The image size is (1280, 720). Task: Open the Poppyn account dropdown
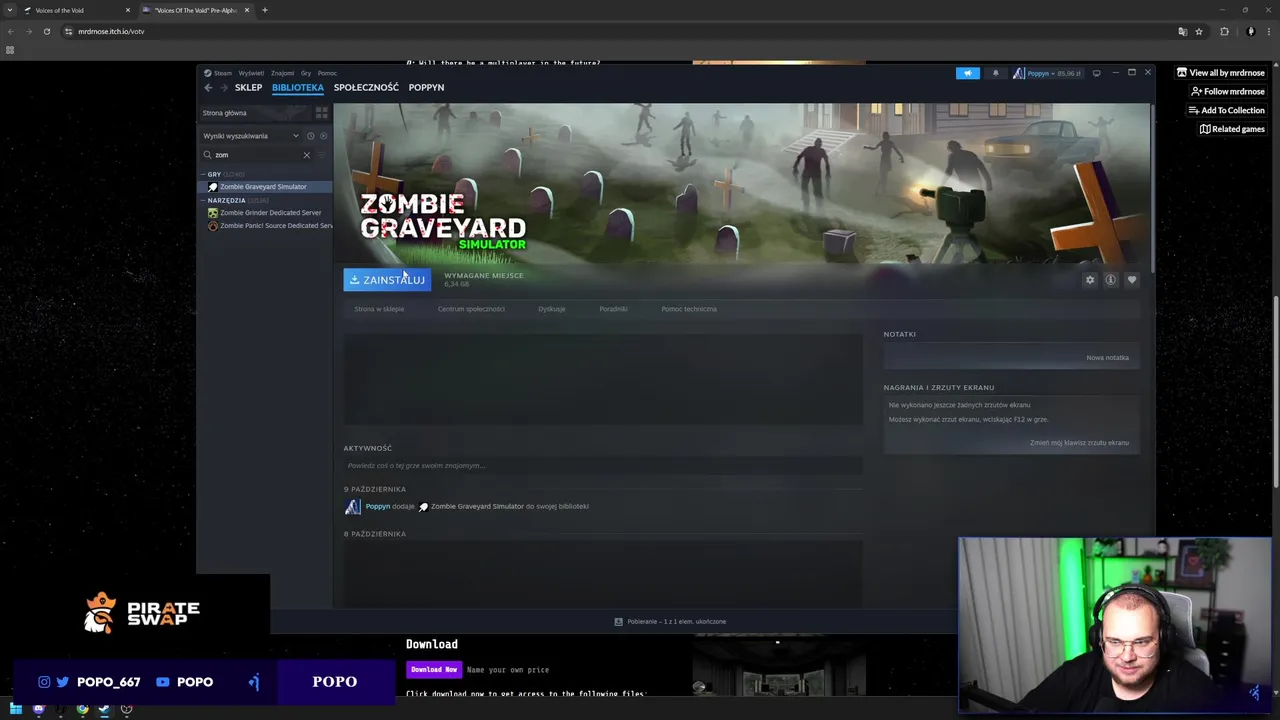pyautogui.click(x=1047, y=73)
